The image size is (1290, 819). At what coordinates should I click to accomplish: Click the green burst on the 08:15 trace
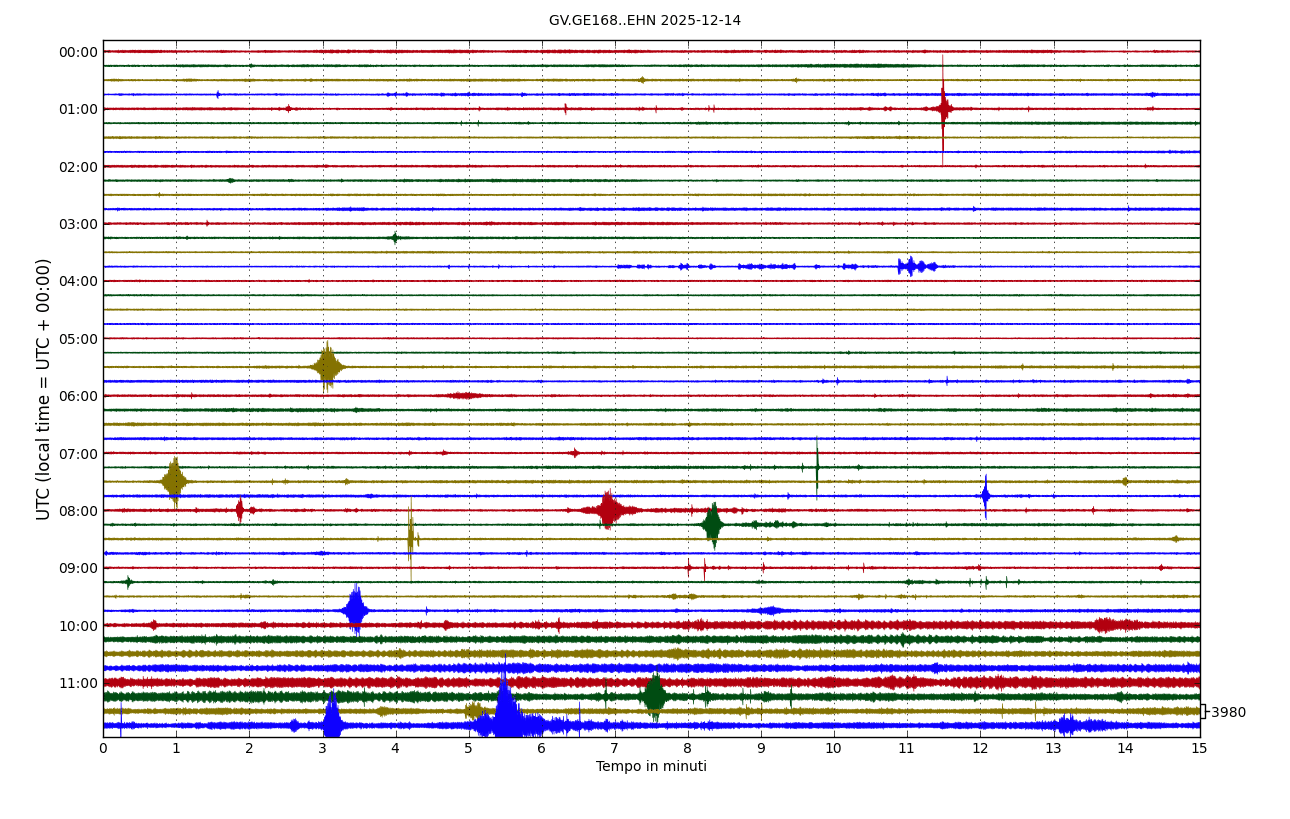(x=712, y=524)
